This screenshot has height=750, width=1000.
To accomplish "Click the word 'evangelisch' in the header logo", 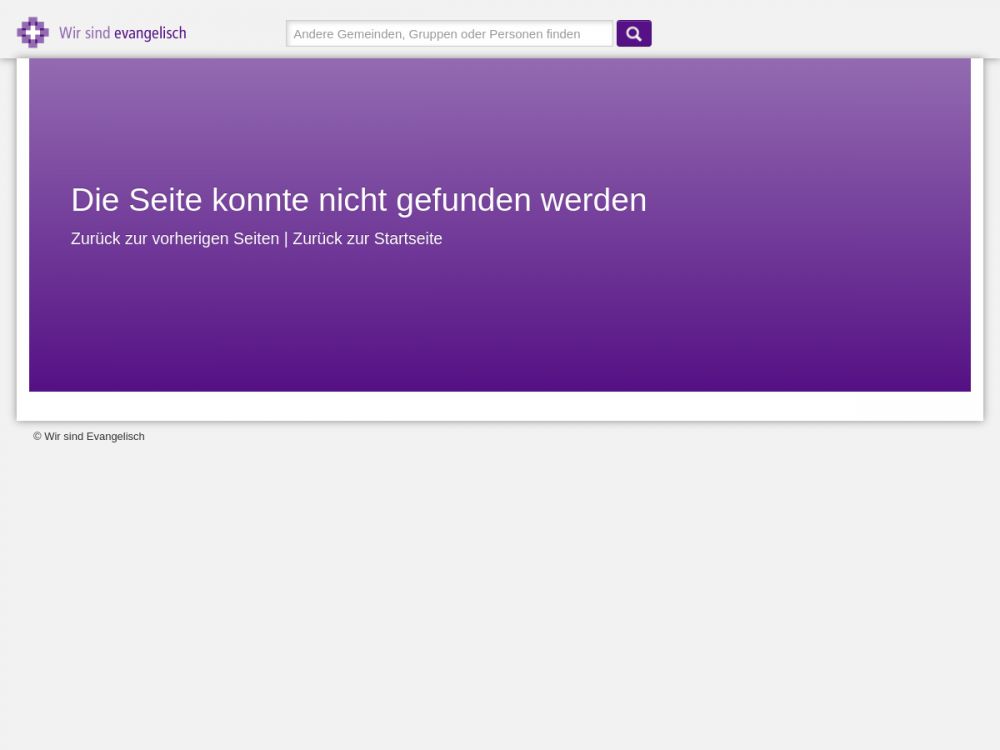I will tap(150, 33).
